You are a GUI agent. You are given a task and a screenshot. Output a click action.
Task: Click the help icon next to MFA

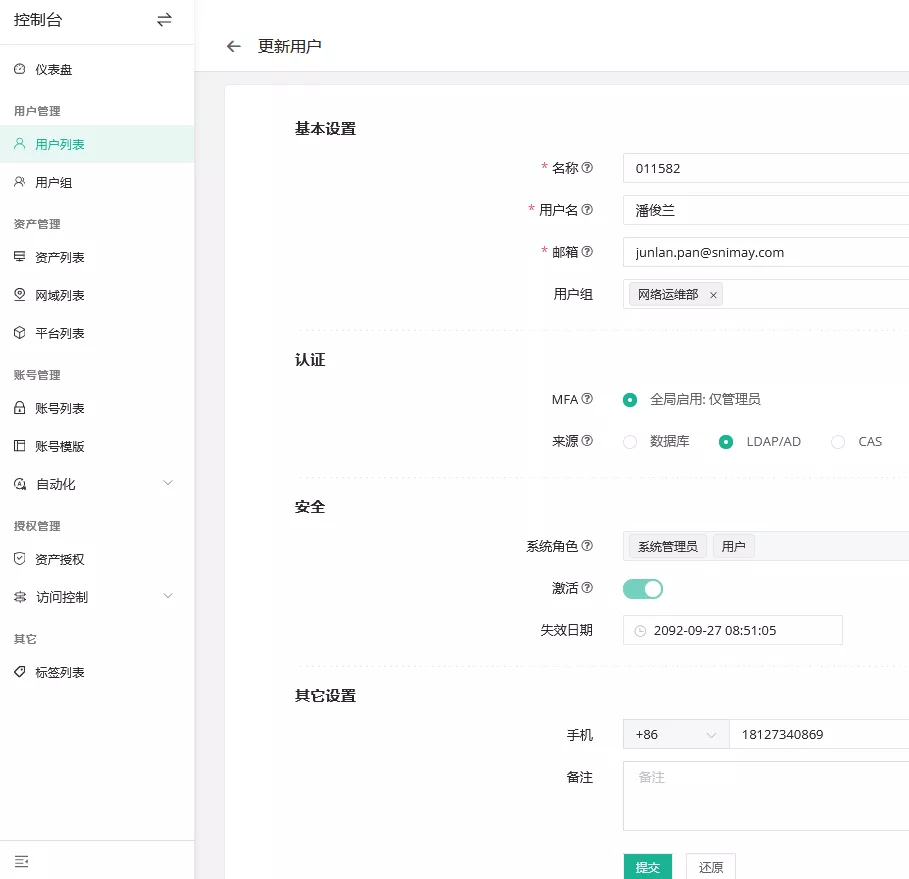point(587,399)
